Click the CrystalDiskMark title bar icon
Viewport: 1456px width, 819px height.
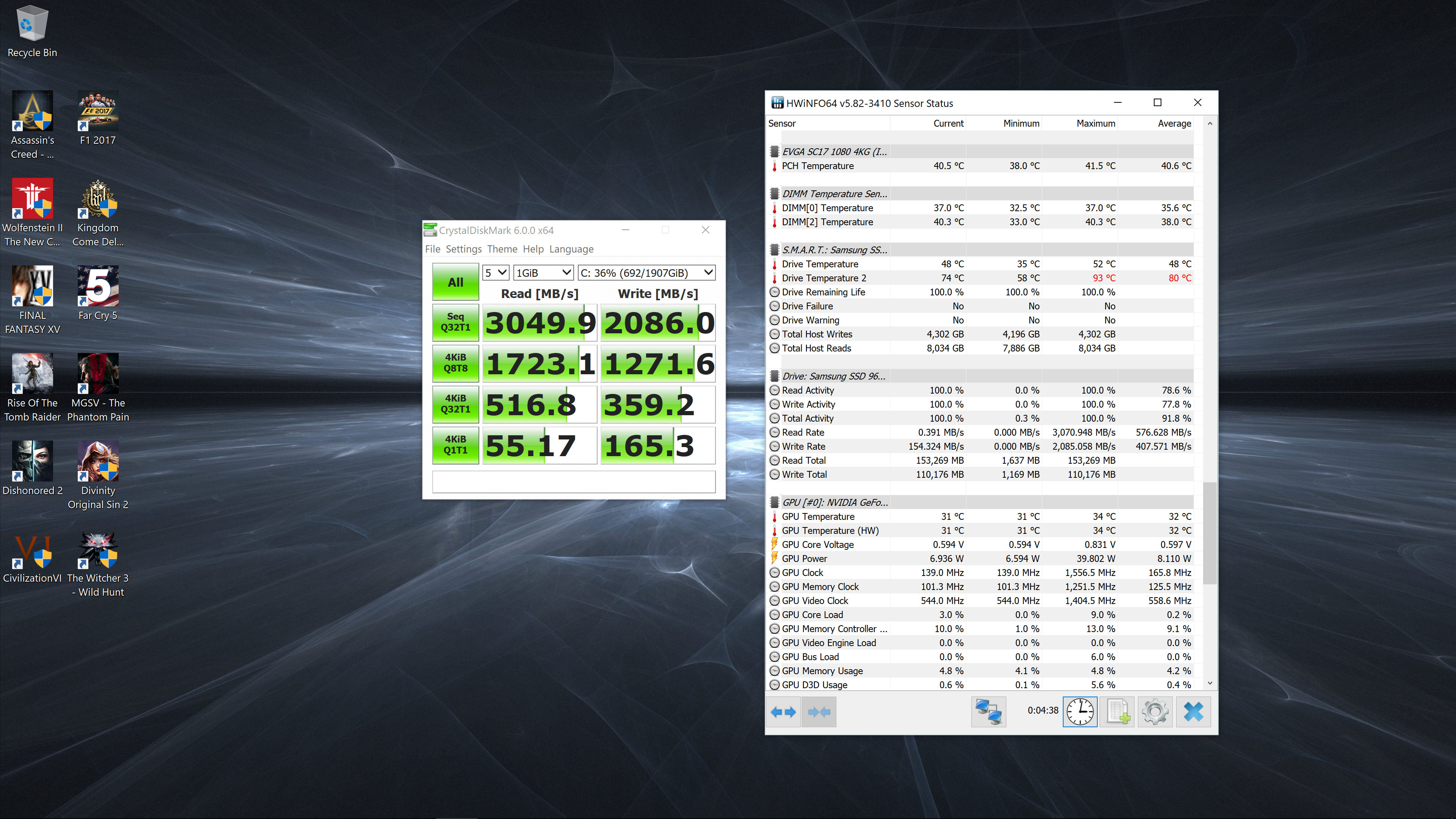point(430,229)
